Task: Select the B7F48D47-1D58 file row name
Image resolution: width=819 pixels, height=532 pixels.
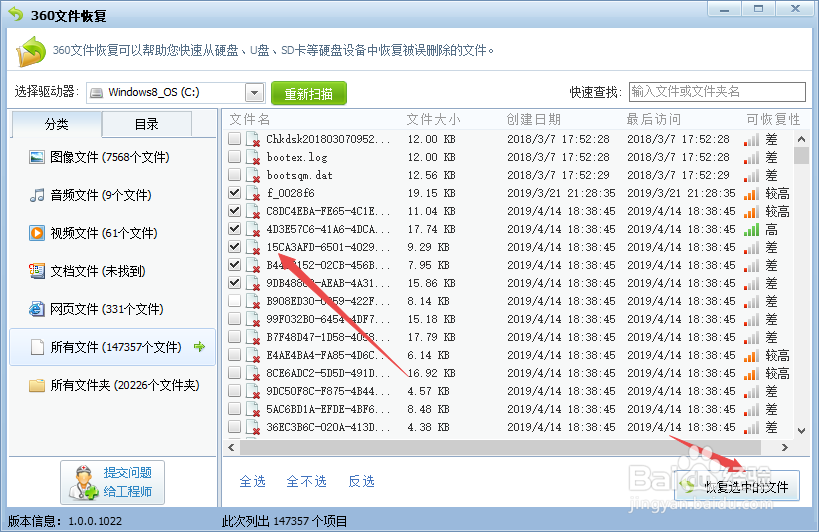Action: [328, 337]
